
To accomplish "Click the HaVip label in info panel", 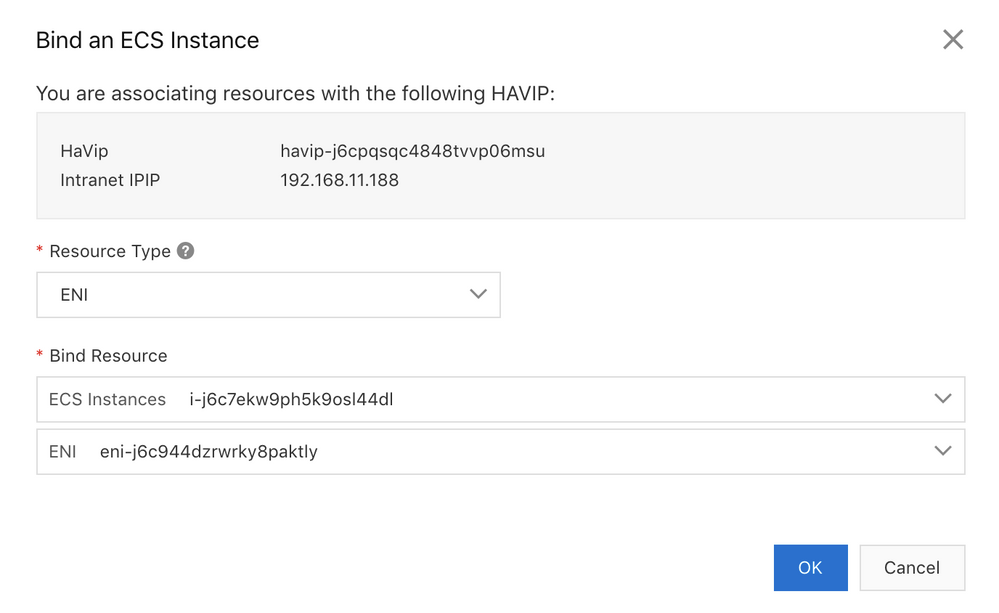I will tap(84, 152).
